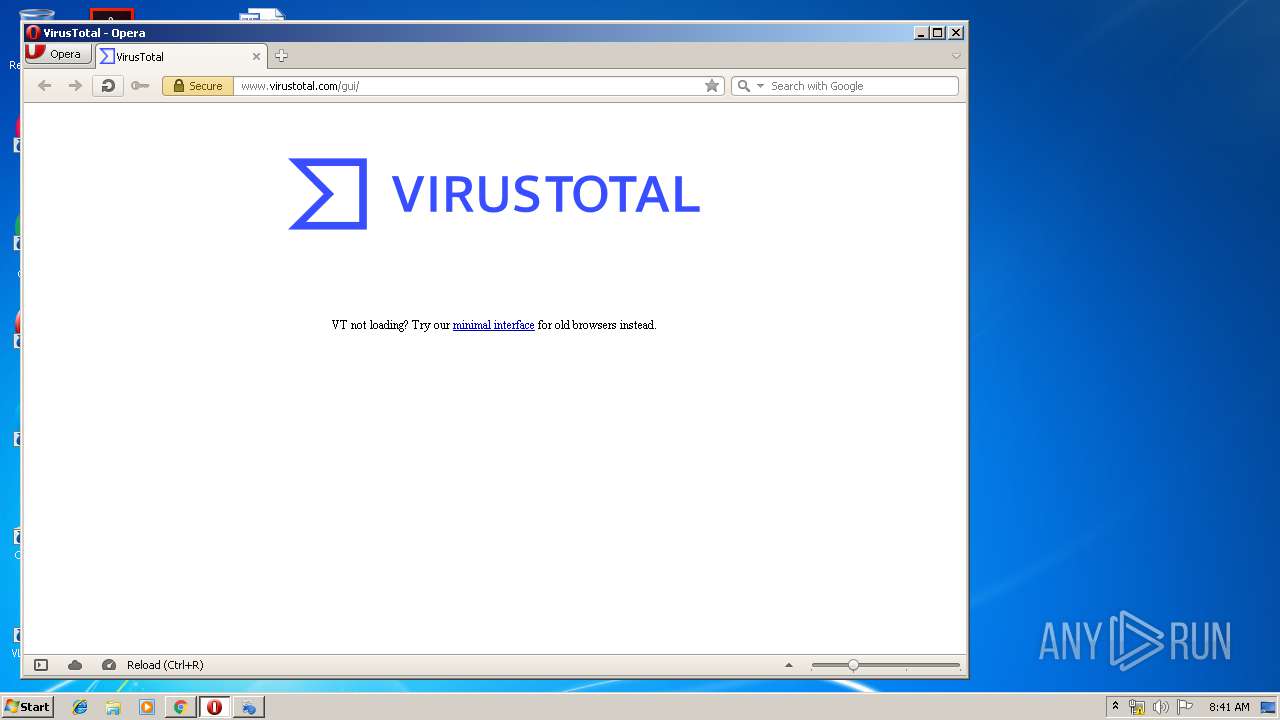The image size is (1280, 720).
Task: Click the Secure site badge
Action: (198, 86)
